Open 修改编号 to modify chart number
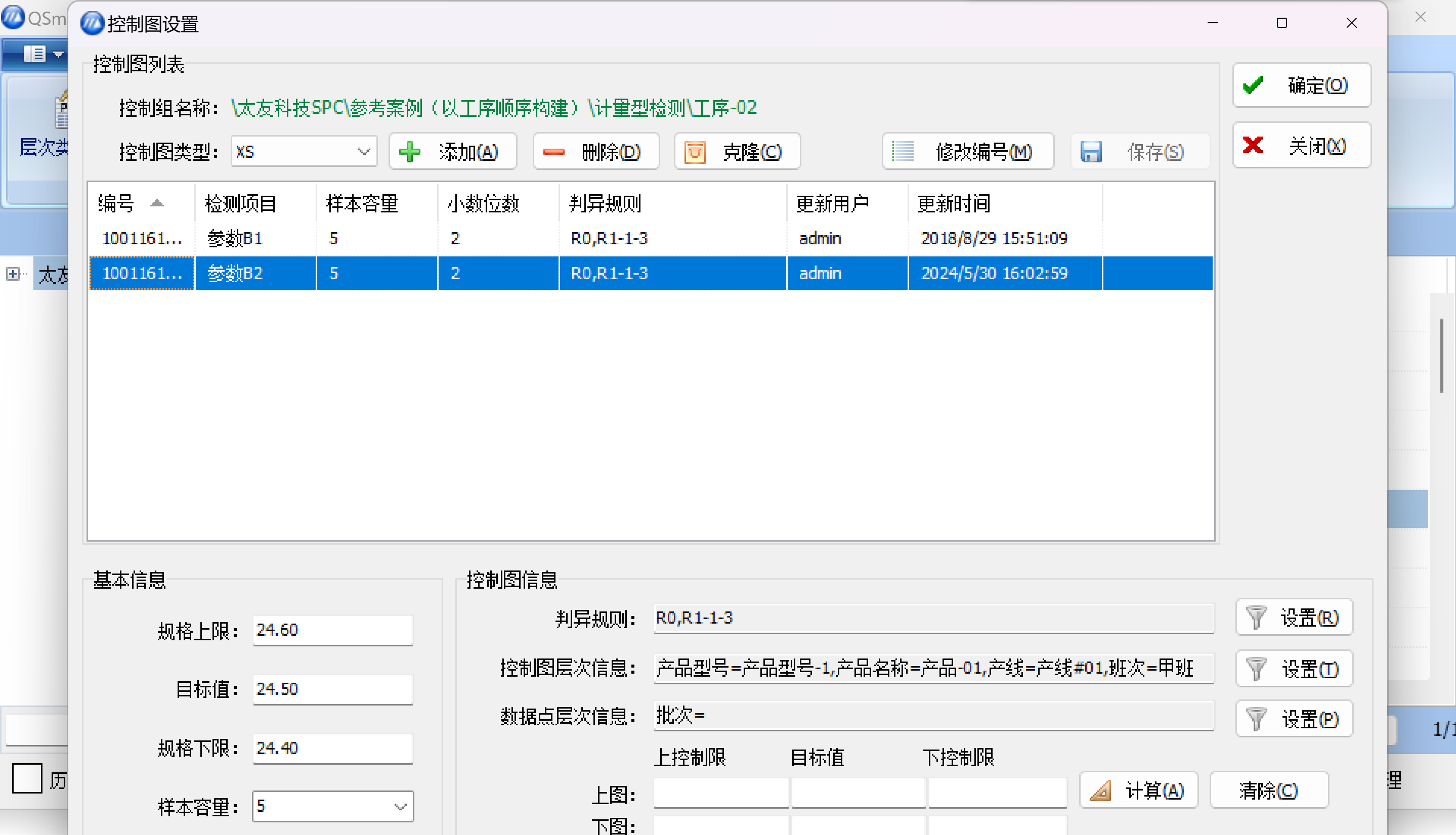The image size is (1456, 835). [967, 151]
